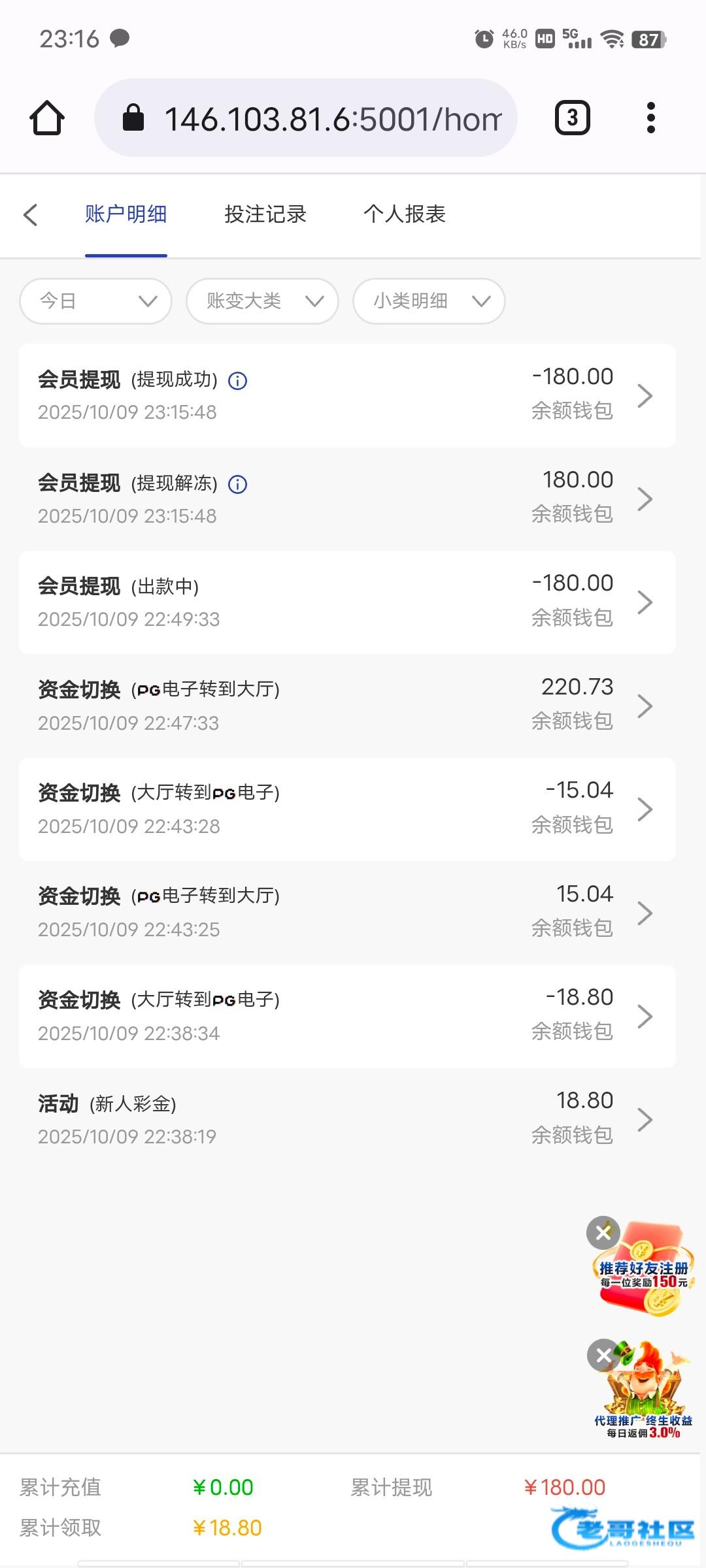
Task: Open the 新人彩金 activity record
Action: click(346, 1119)
